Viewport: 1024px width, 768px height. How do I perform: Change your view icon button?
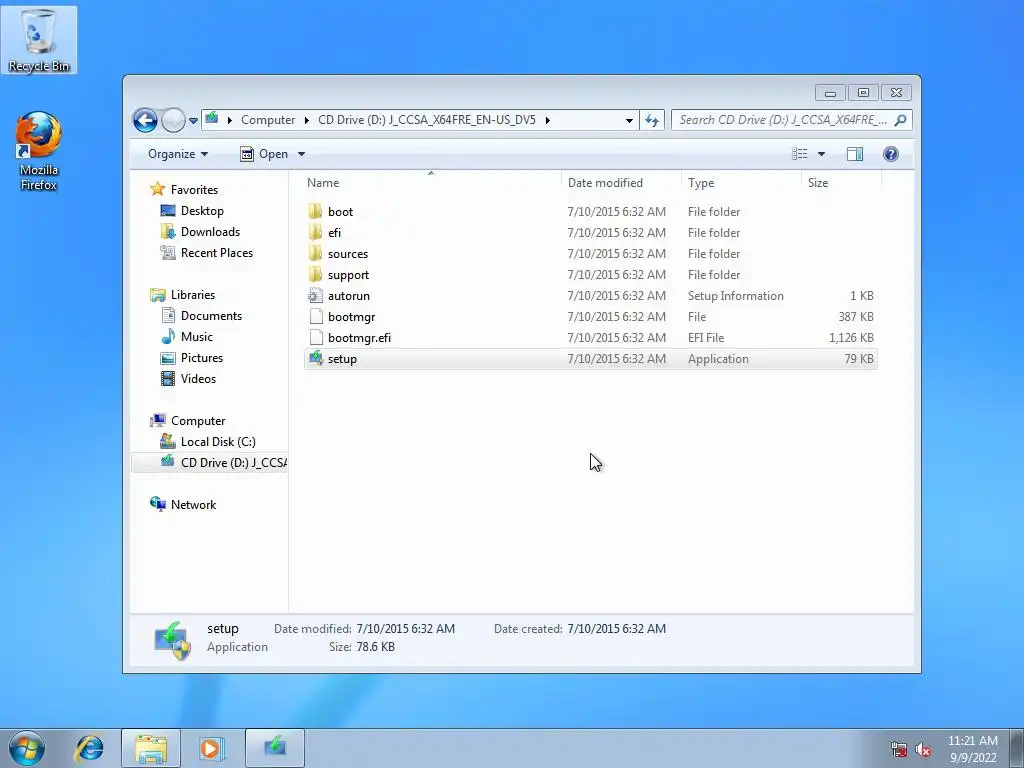pyautogui.click(x=800, y=154)
